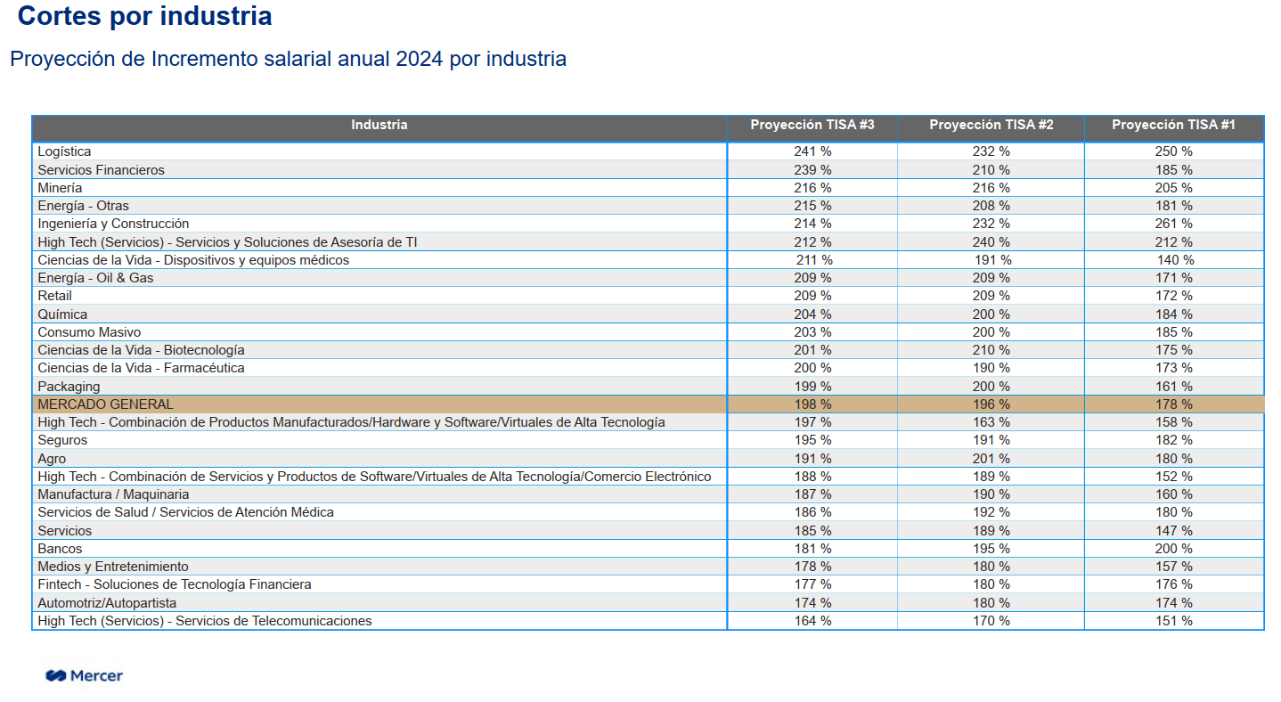Viewport: 1281px width, 702px height.
Task: Select the 'Cortes por industria' title
Action: (145, 17)
